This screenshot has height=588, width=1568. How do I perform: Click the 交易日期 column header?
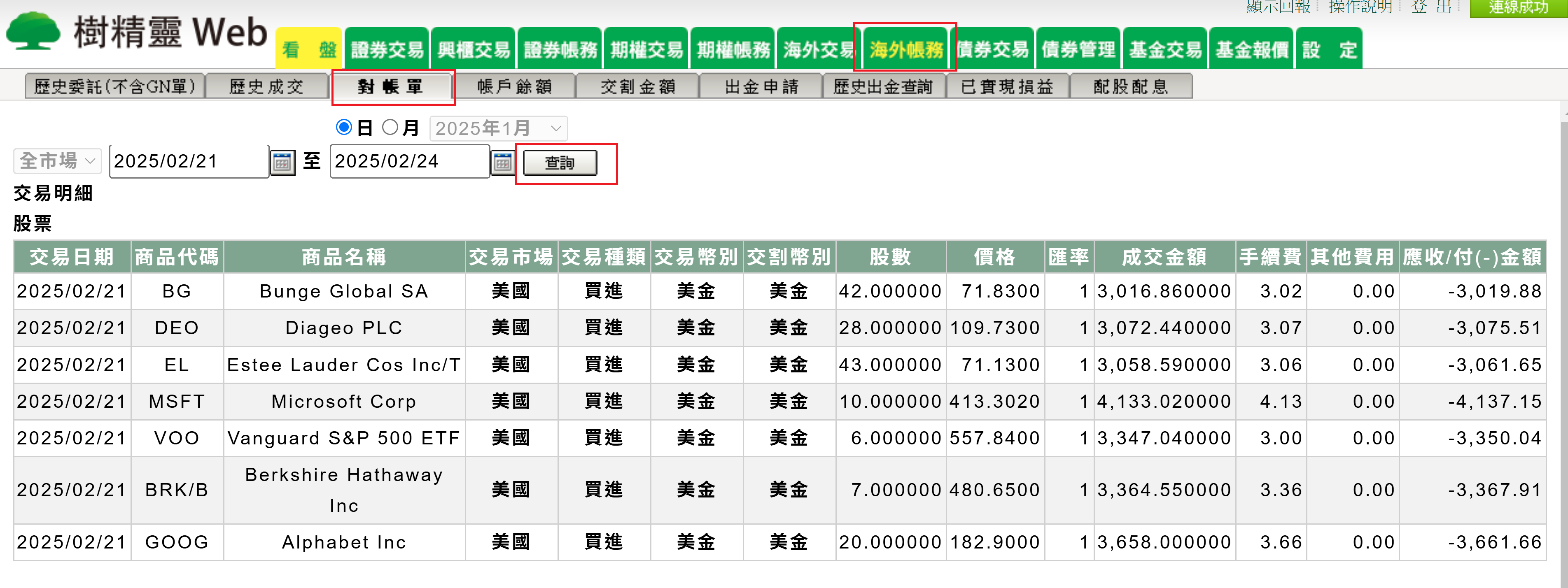tap(72, 257)
